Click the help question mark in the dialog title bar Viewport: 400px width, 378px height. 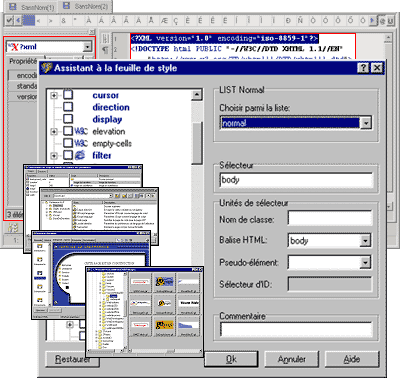pos(363,68)
